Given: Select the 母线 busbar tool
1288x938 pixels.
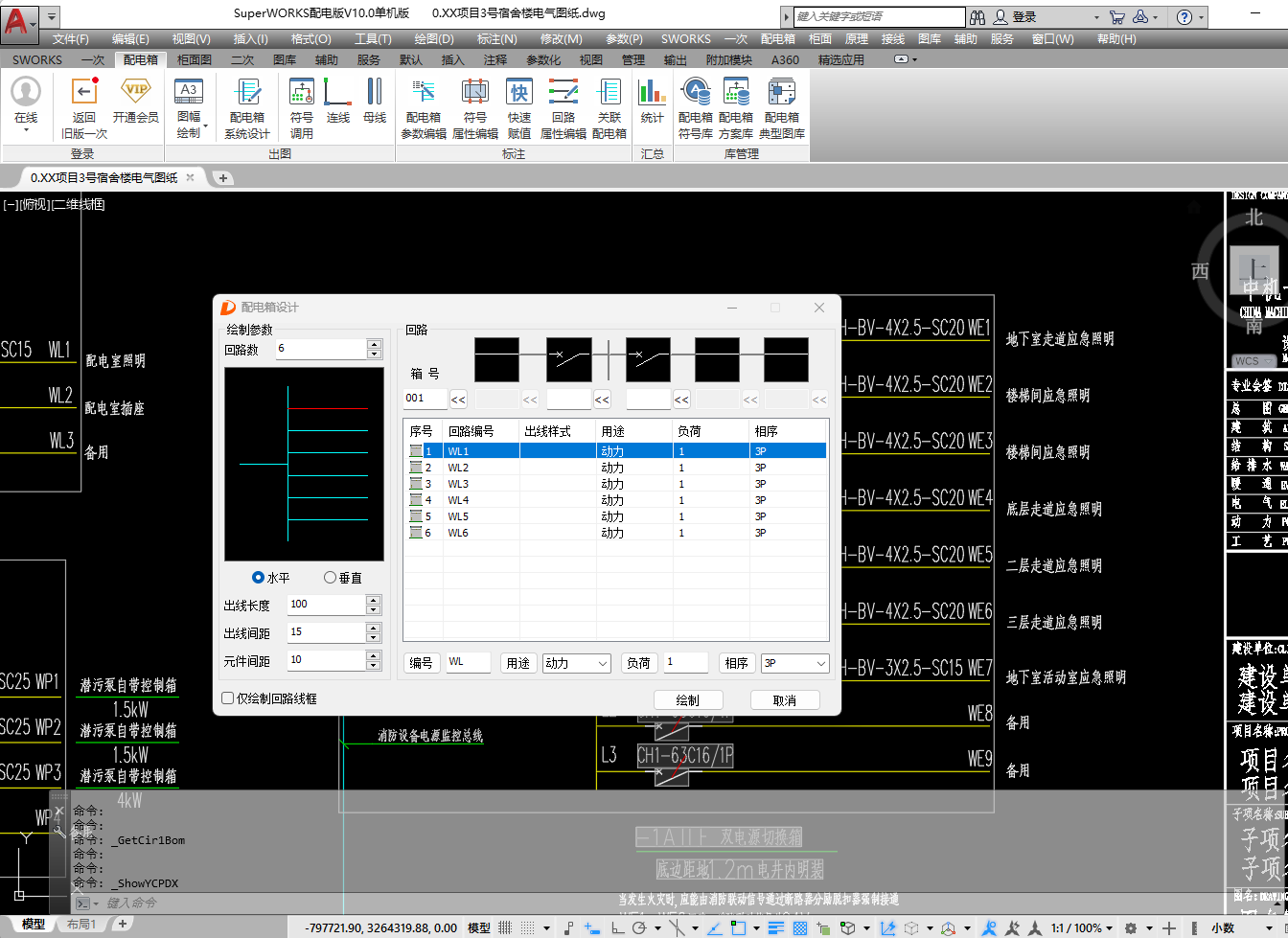Looking at the screenshot, I should click(x=375, y=93).
